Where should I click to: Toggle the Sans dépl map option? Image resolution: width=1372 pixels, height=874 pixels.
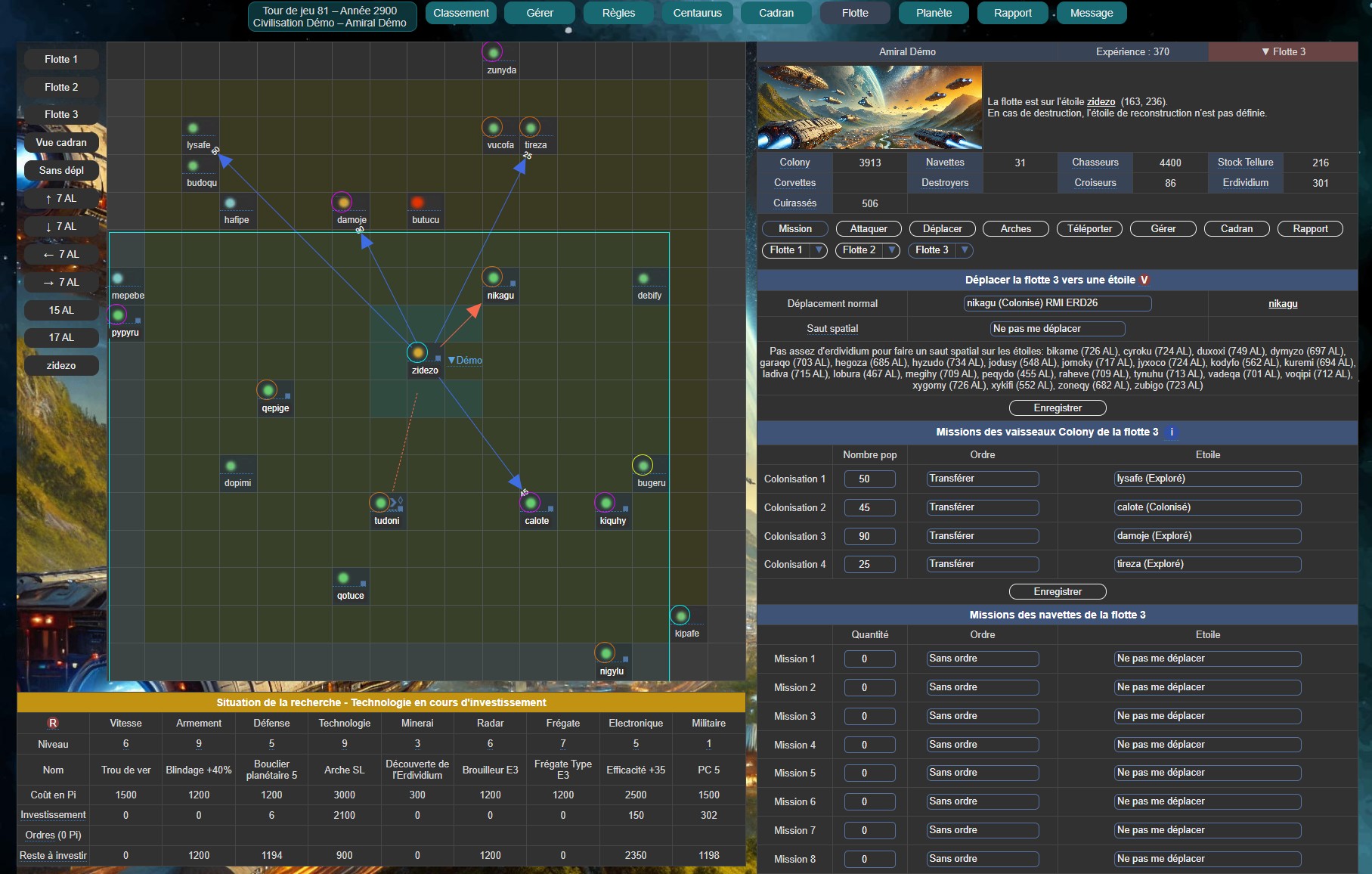click(x=61, y=170)
